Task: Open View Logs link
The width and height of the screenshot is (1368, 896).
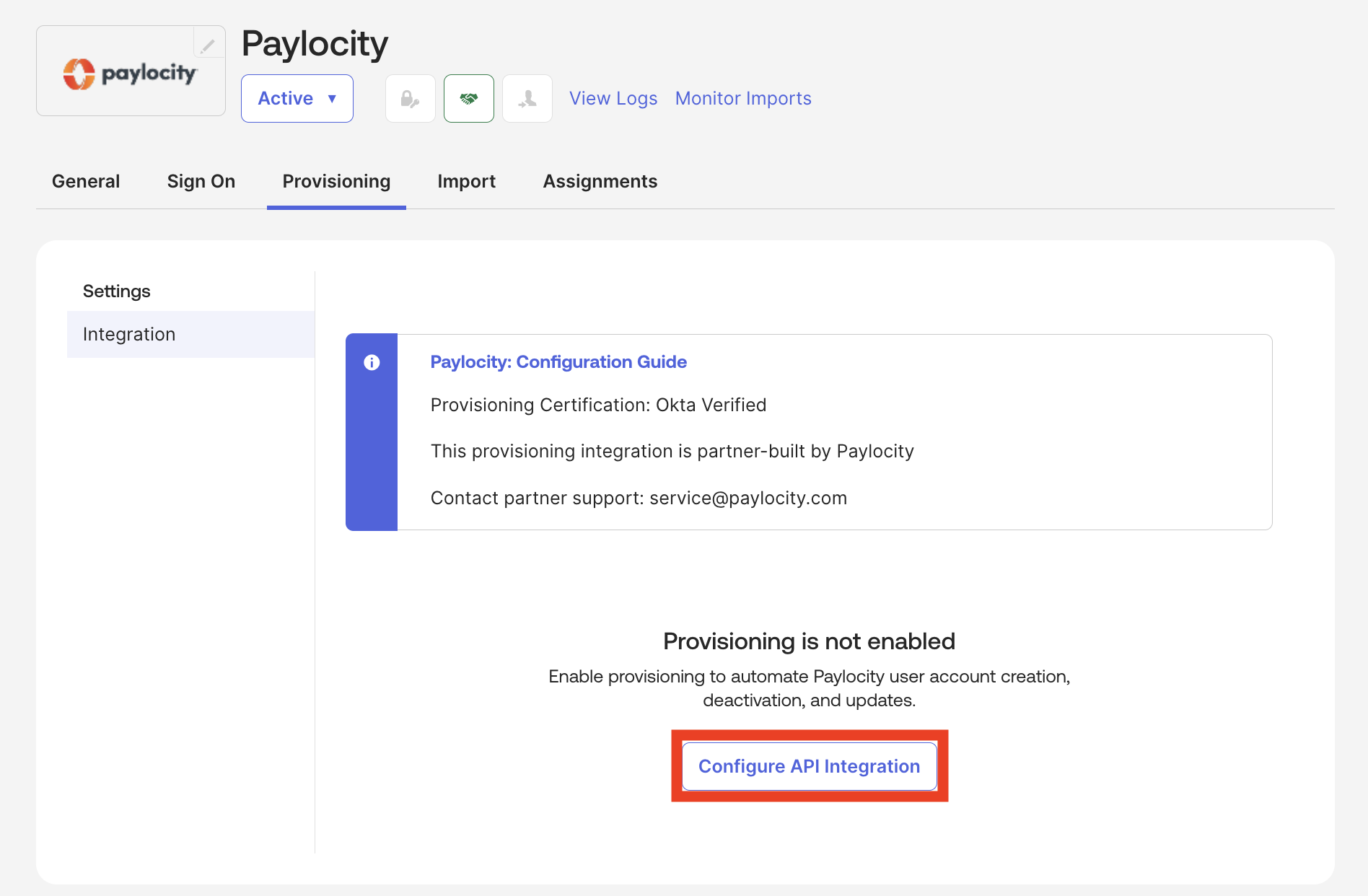Action: click(x=613, y=98)
